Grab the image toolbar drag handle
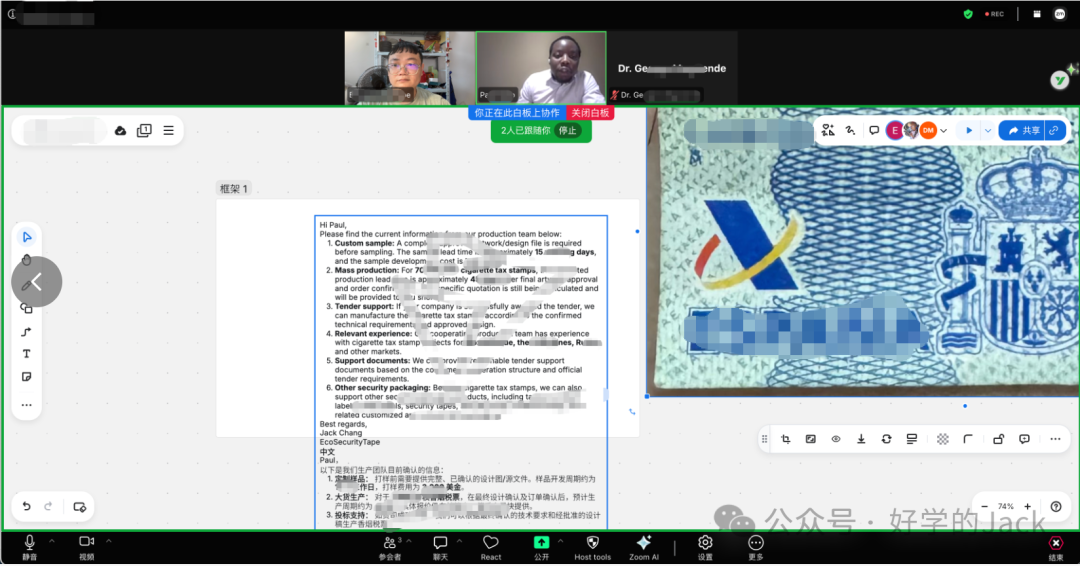The width and height of the screenshot is (1080, 566). click(x=765, y=439)
